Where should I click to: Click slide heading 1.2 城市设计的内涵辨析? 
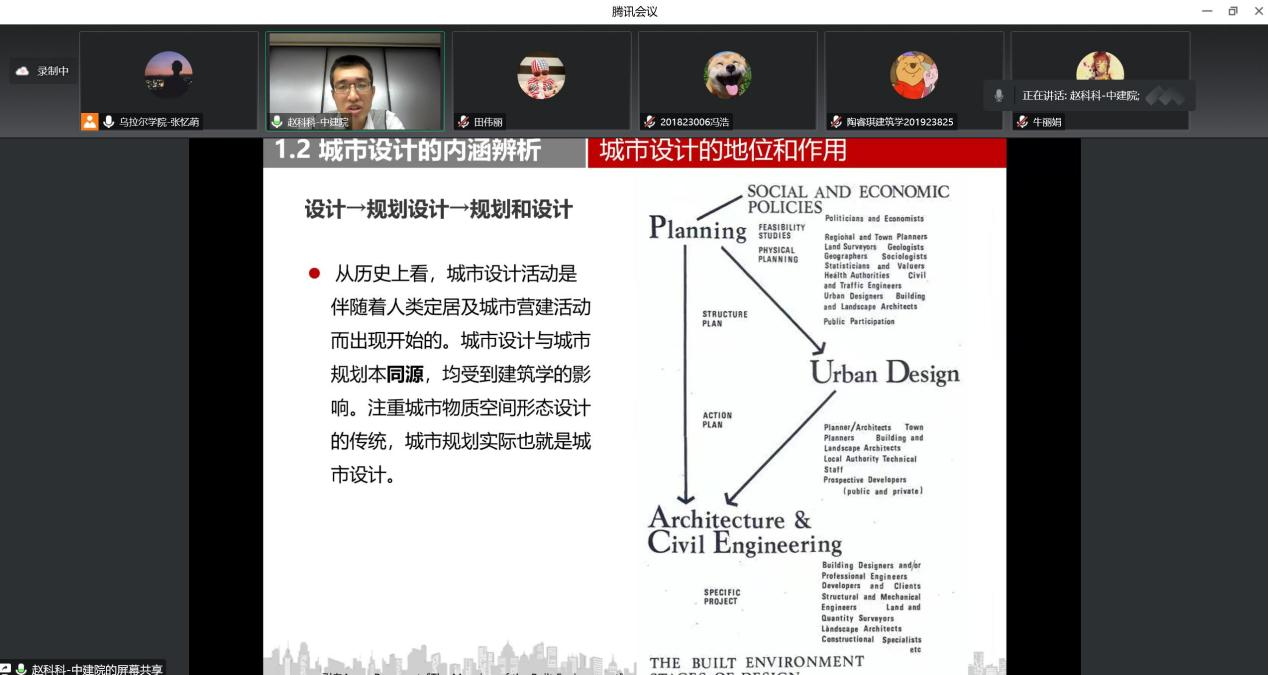point(407,151)
